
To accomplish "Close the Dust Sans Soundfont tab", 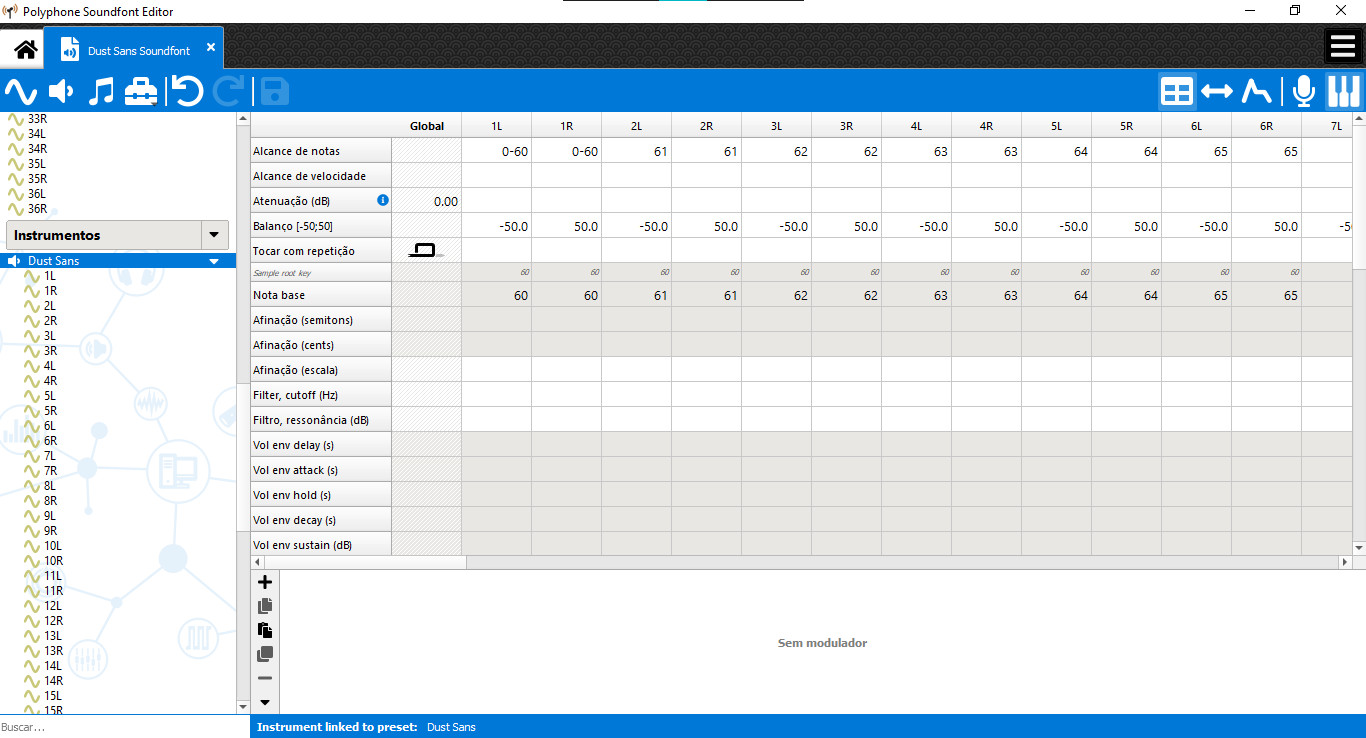I will coord(211,47).
